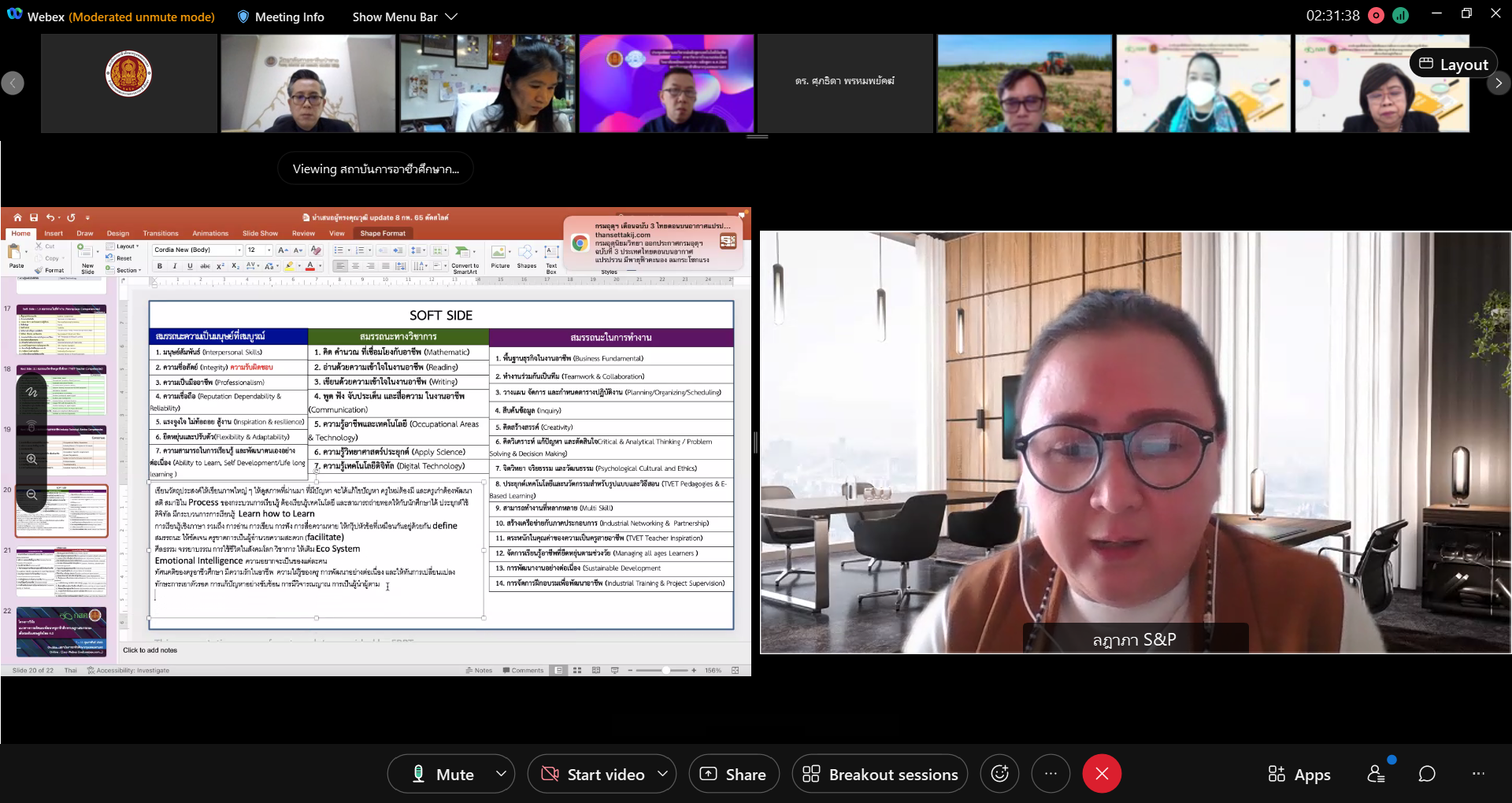Viewport: 1512px width, 803px height.
Task: Switch to the Draw ribbon tab
Action: (x=85, y=233)
